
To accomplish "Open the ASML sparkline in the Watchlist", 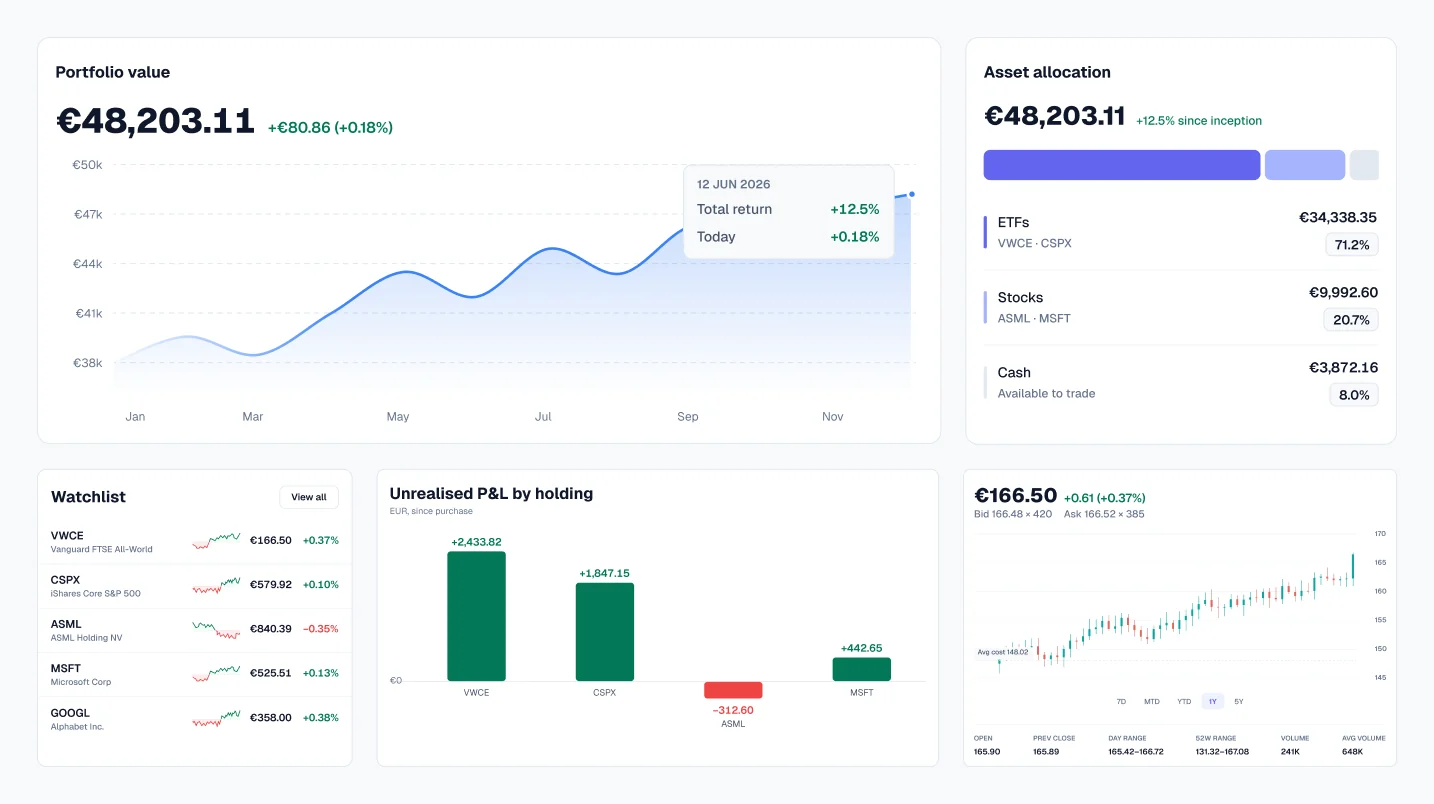I will (216, 629).
